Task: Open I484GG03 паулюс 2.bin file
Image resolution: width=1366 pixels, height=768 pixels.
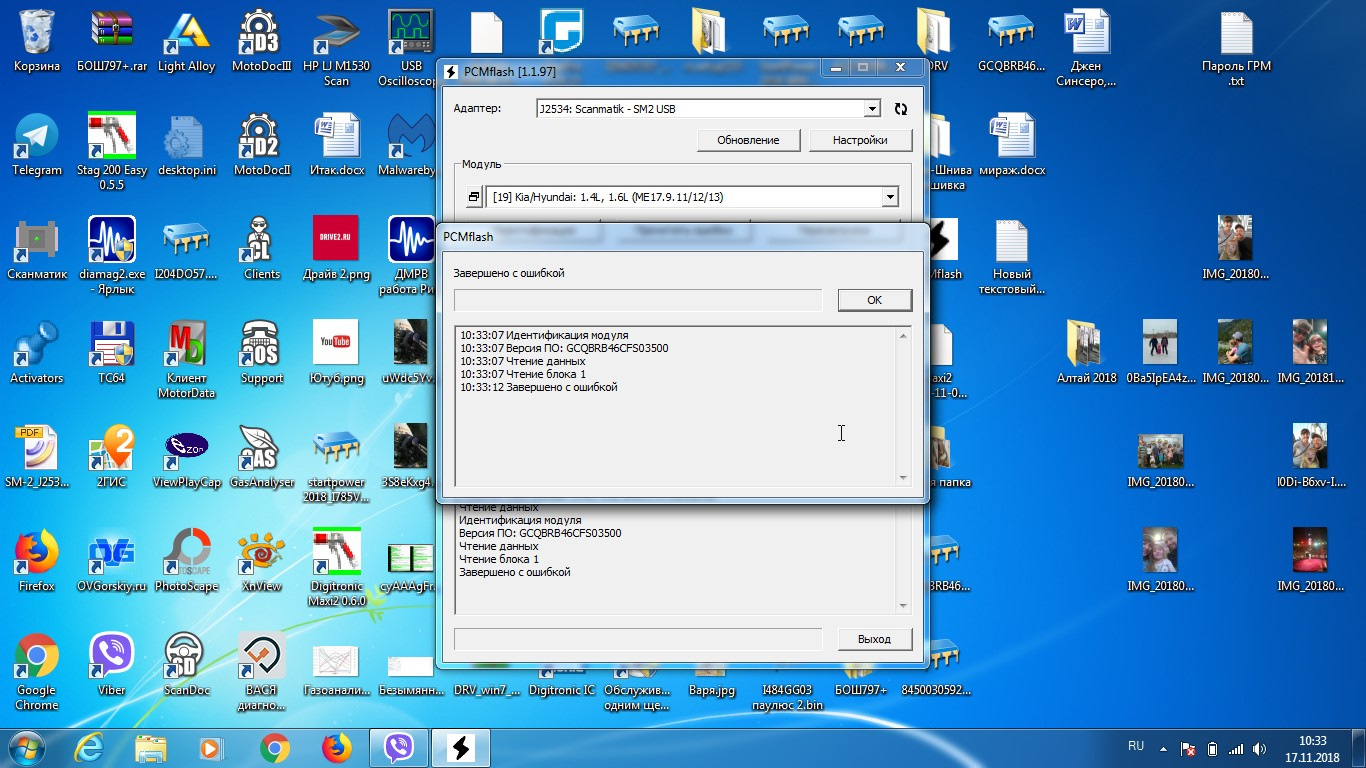Action: [787, 697]
